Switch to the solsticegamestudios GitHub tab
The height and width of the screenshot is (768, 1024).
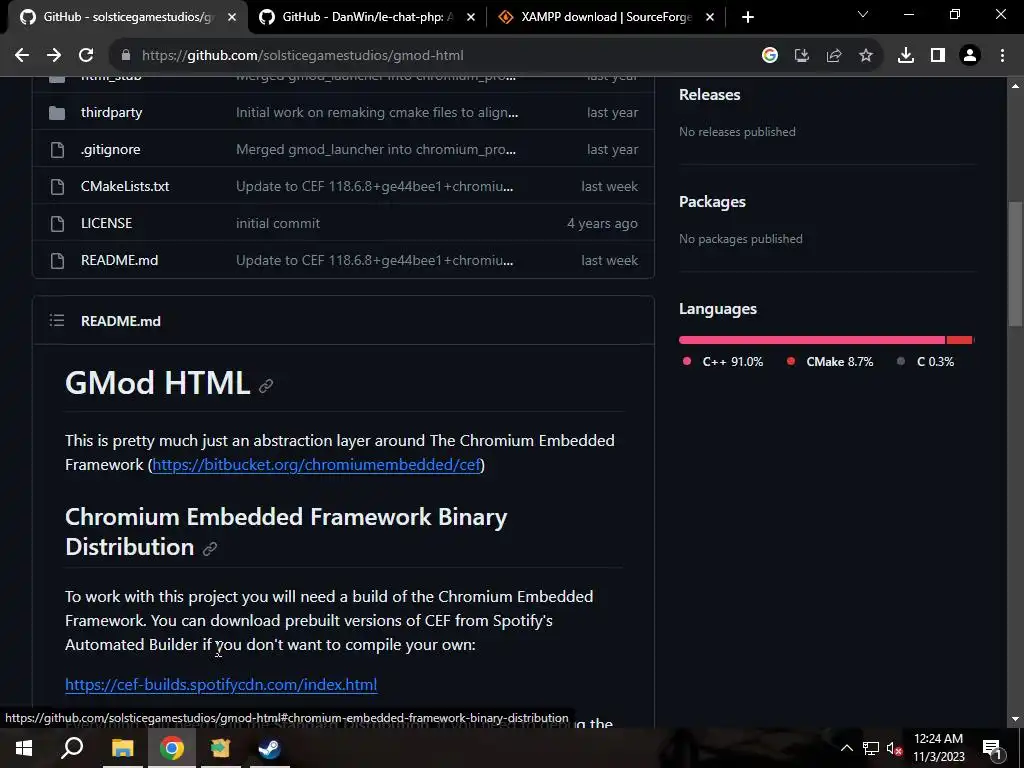tap(127, 17)
